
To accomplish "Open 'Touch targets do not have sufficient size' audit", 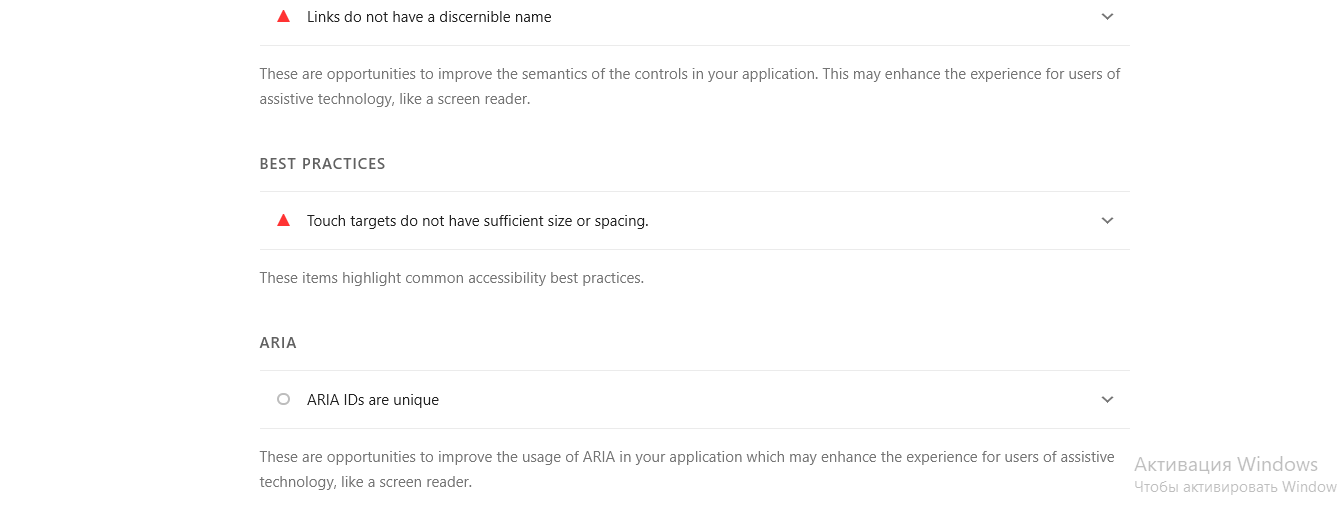I will [477, 221].
